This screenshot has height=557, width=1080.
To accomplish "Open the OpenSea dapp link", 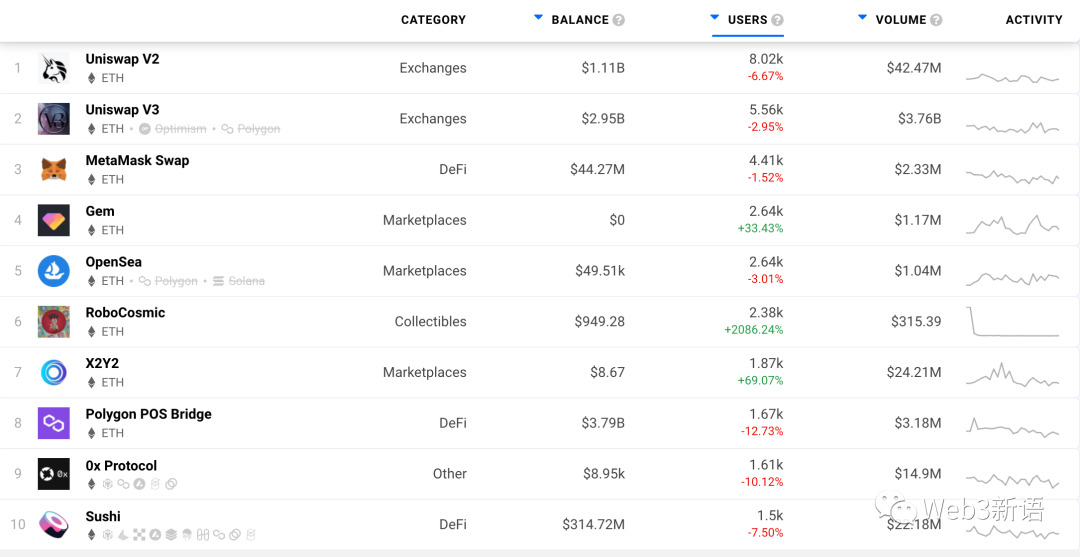I will point(114,262).
